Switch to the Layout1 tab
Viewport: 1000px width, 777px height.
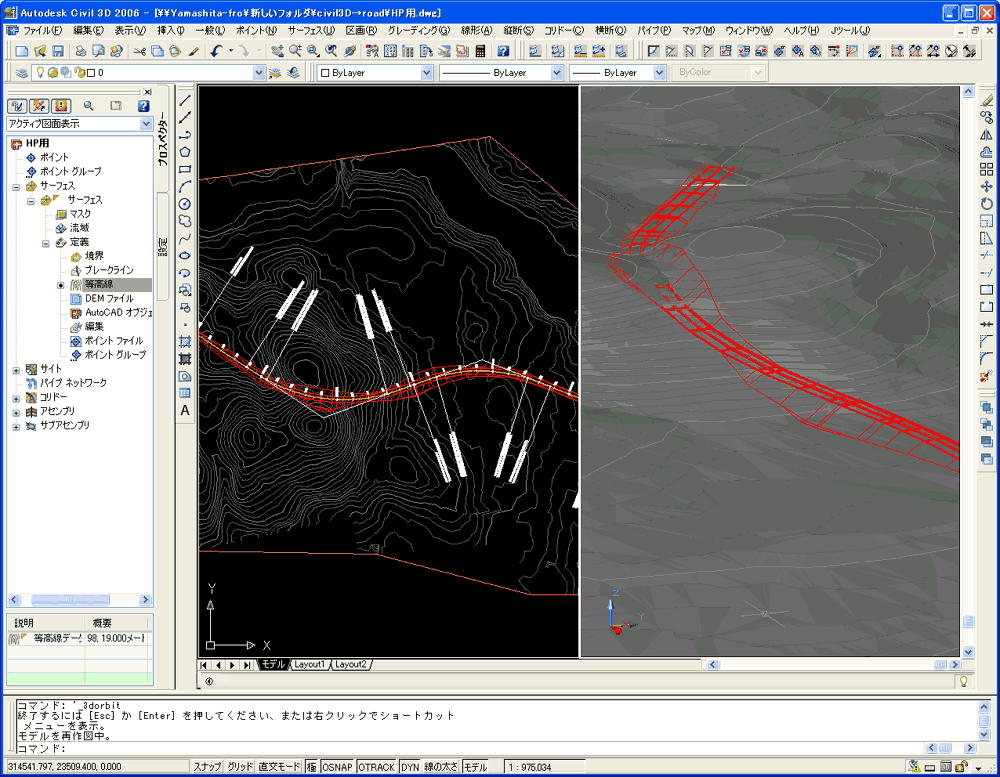coord(308,664)
